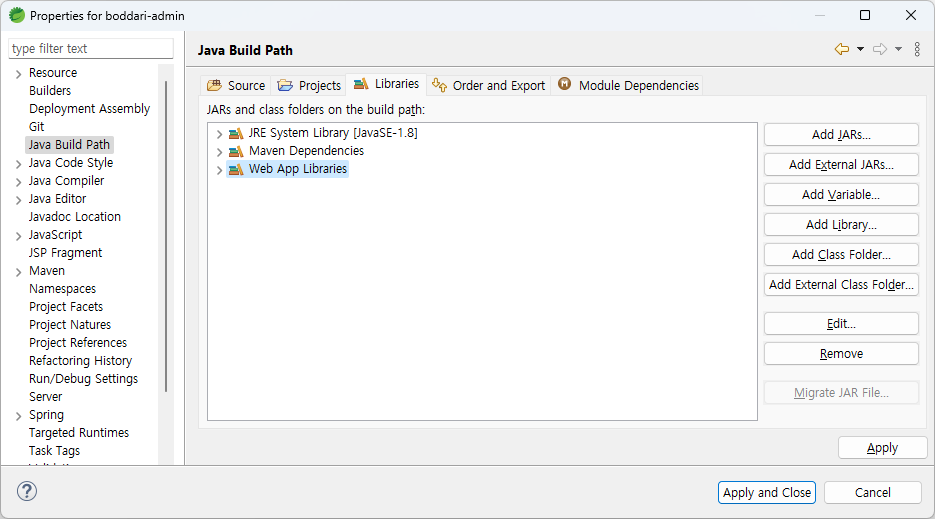Select Deployment Assembly page
Viewport: 935px width, 519px height.
pyautogui.click(x=89, y=109)
